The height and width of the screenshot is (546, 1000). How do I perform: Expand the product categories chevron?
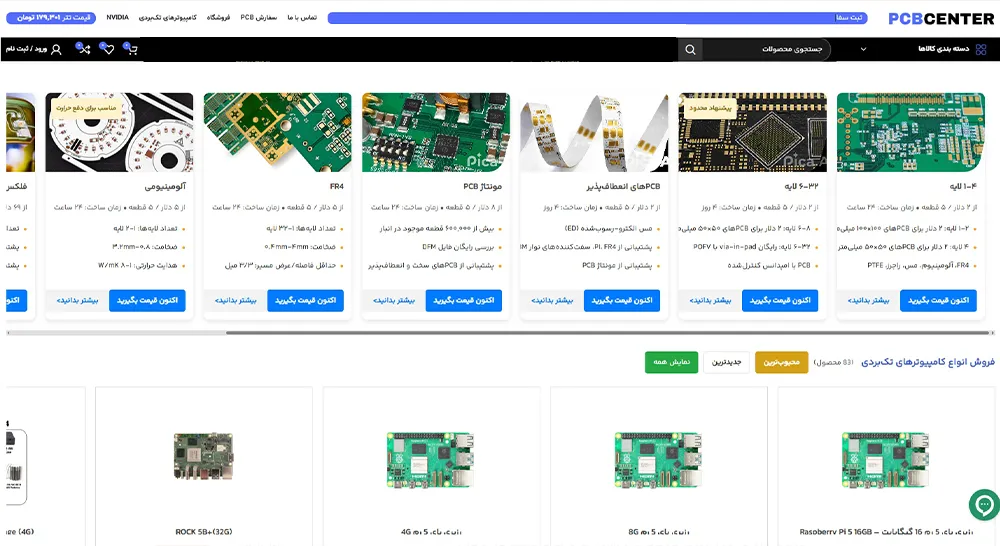click(863, 49)
